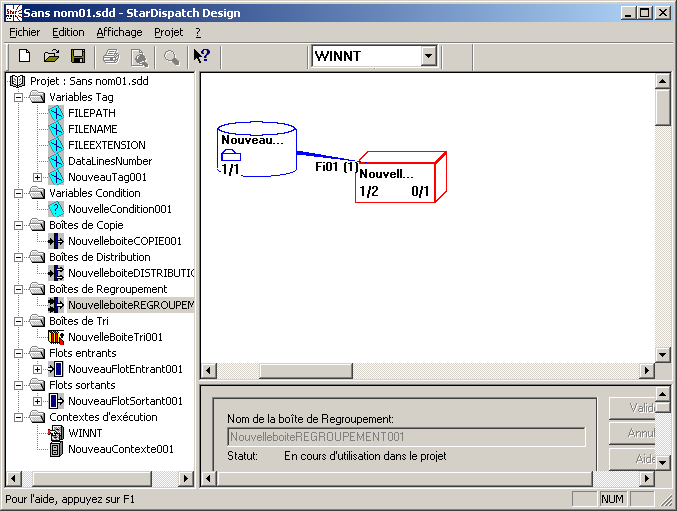The height and width of the screenshot is (511, 677).
Task: Click the Open folder toolbar icon
Action: [51, 56]
